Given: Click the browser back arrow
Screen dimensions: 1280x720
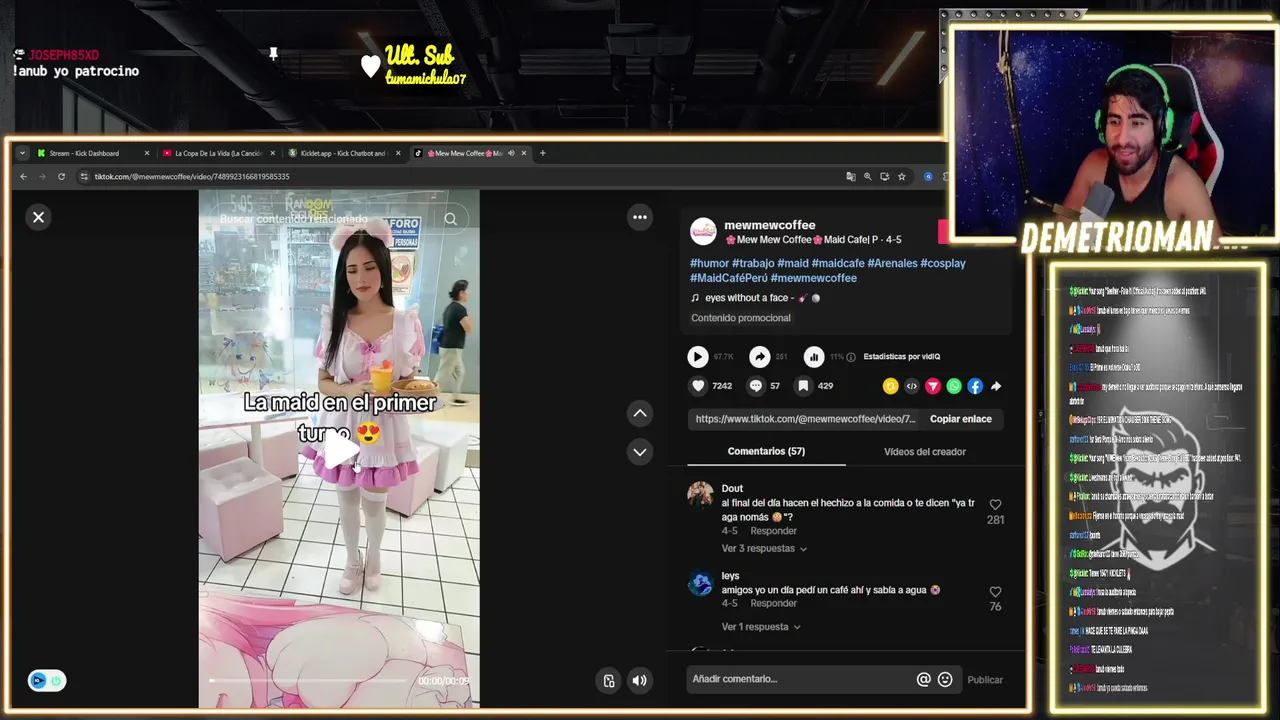Looking at the screenshot, I should coord(23,177).
